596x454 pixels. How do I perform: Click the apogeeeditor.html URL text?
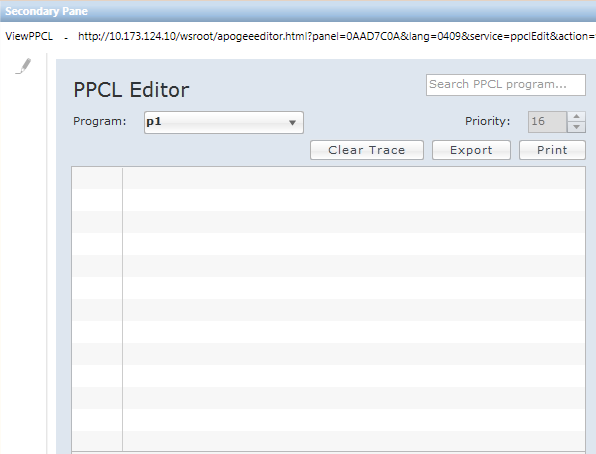pos(337,37)
